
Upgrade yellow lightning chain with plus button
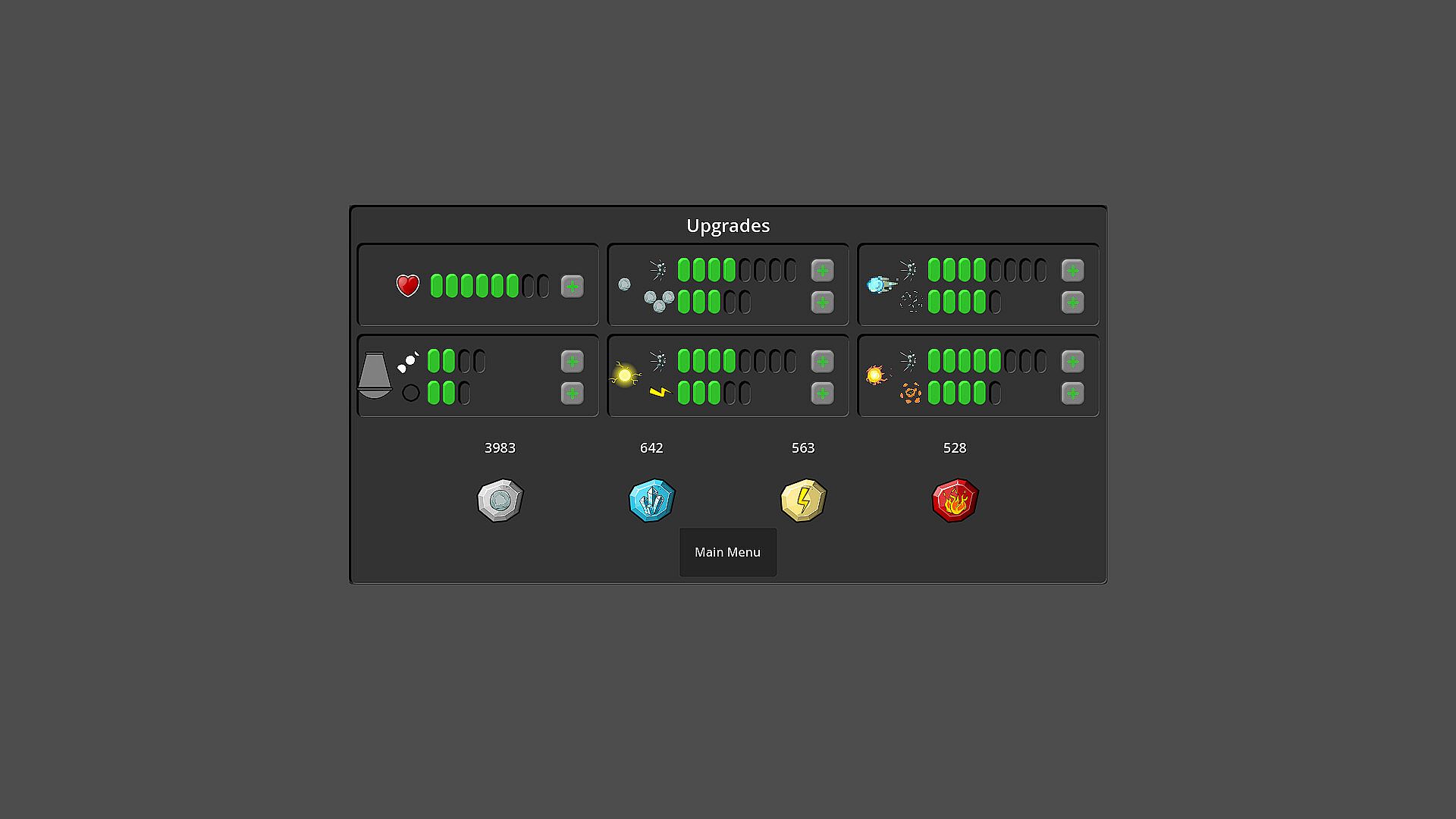822,394
